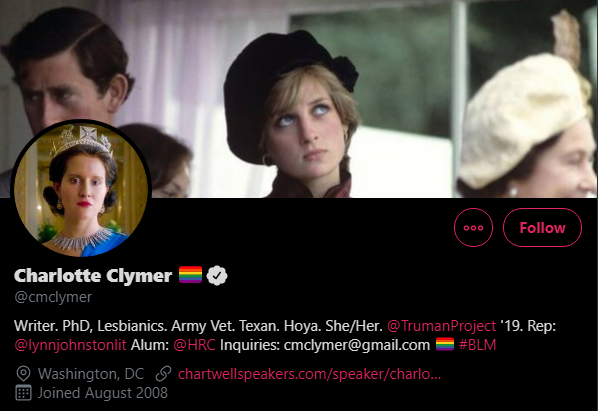Viewport: 598px width, 411px height.
Task: Open the header banner photo
Action: [299, 98]
